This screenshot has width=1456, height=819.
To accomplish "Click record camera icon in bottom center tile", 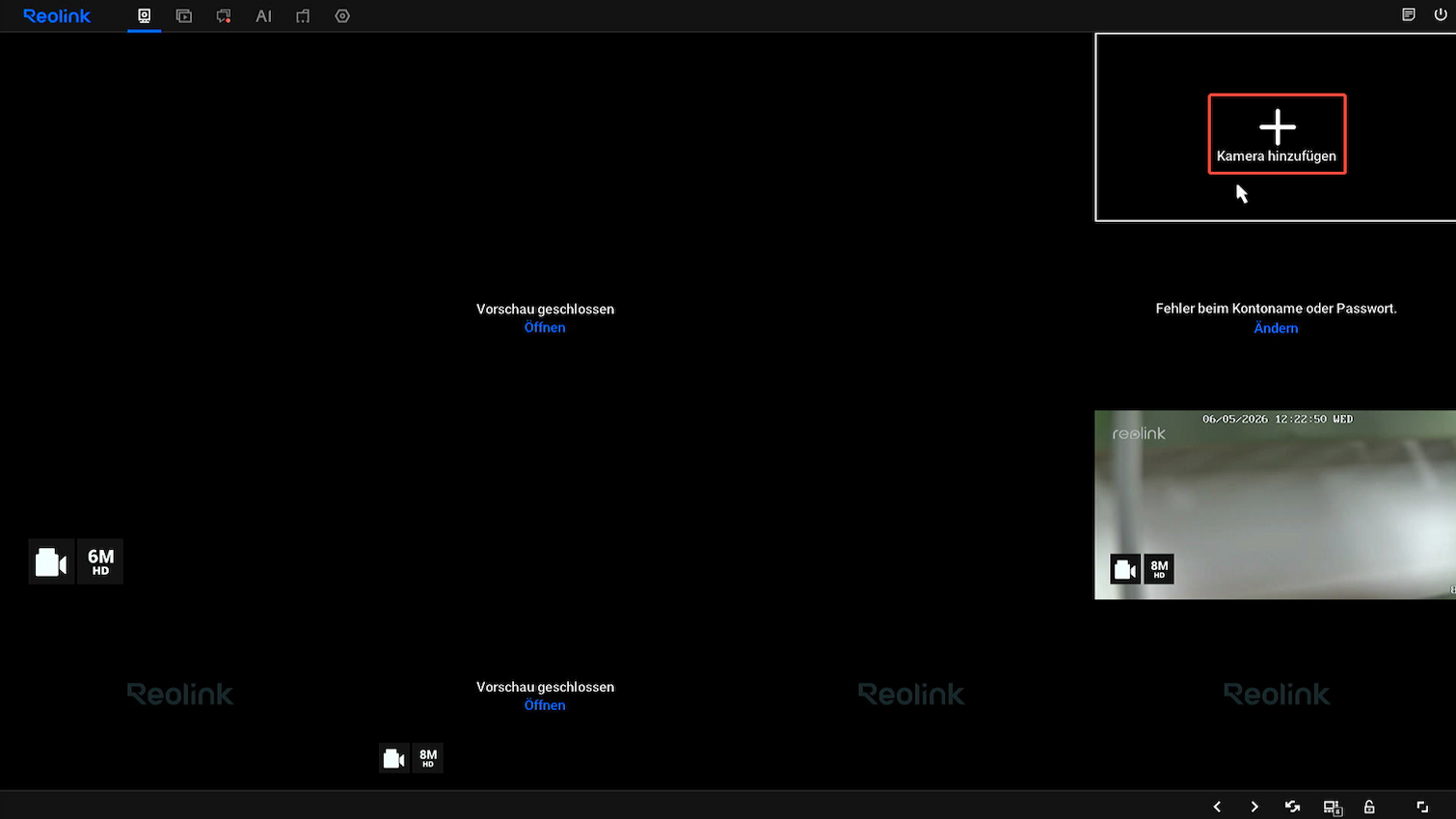I will 393,758.
